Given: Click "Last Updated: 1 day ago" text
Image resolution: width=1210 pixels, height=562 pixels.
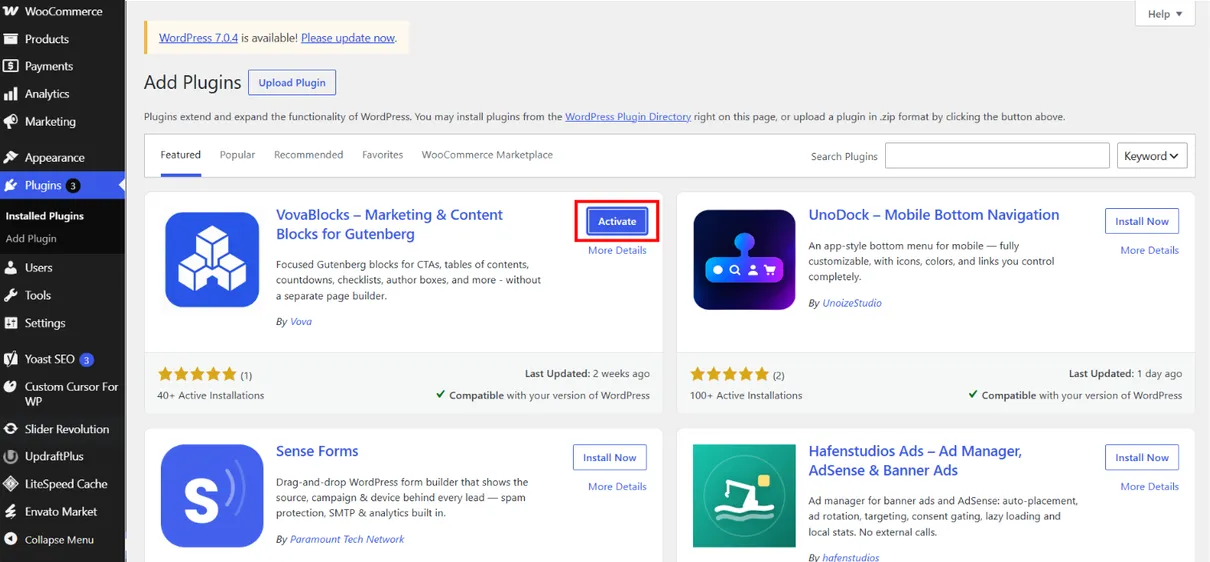Looking at the screenshot, I should (x=1125, y=374).
